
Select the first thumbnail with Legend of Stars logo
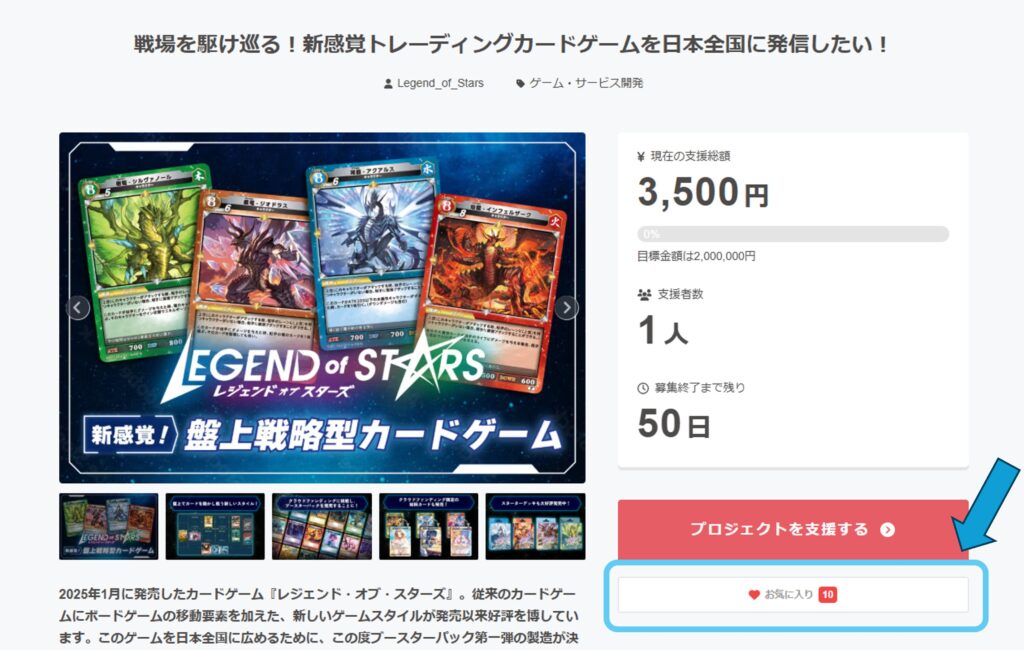tap(109, 527)
